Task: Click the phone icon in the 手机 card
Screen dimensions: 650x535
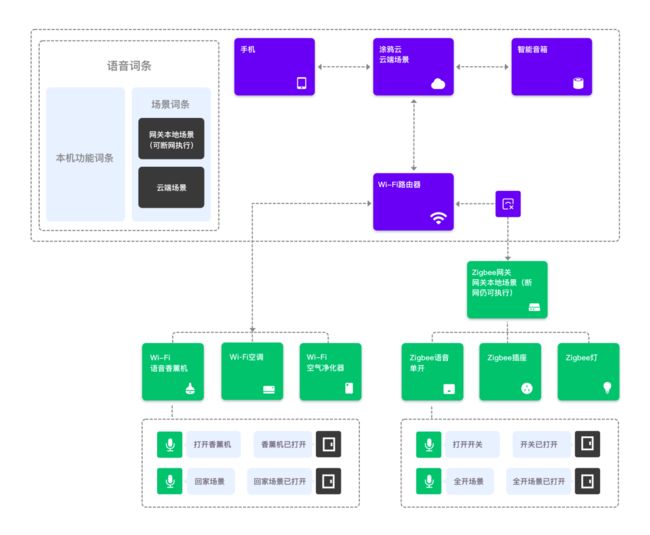Action: (x=302, y=83)
